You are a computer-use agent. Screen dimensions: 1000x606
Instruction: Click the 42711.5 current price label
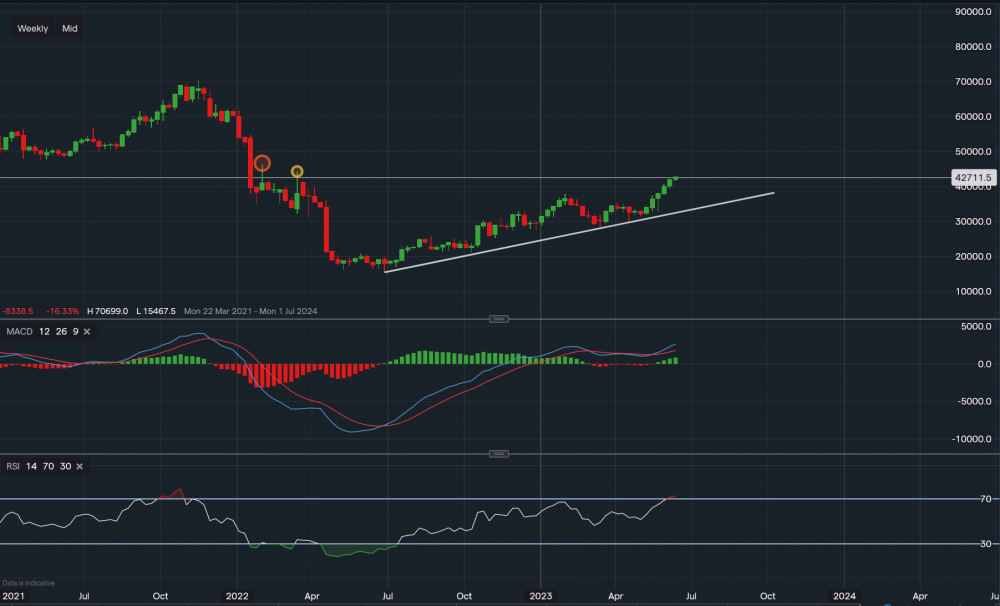[973, 178]
